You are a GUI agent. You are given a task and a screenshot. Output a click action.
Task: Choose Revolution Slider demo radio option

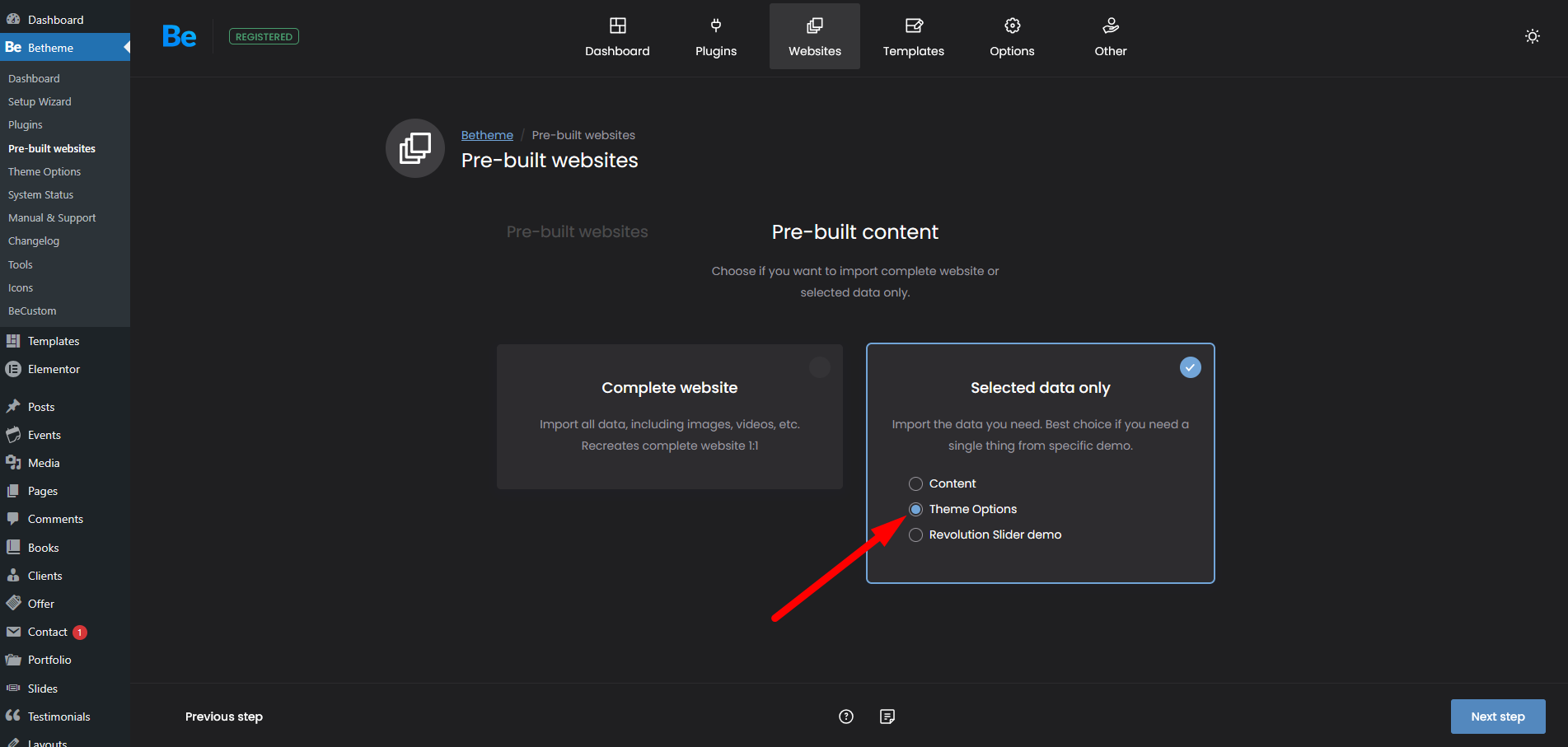(915, 535)
